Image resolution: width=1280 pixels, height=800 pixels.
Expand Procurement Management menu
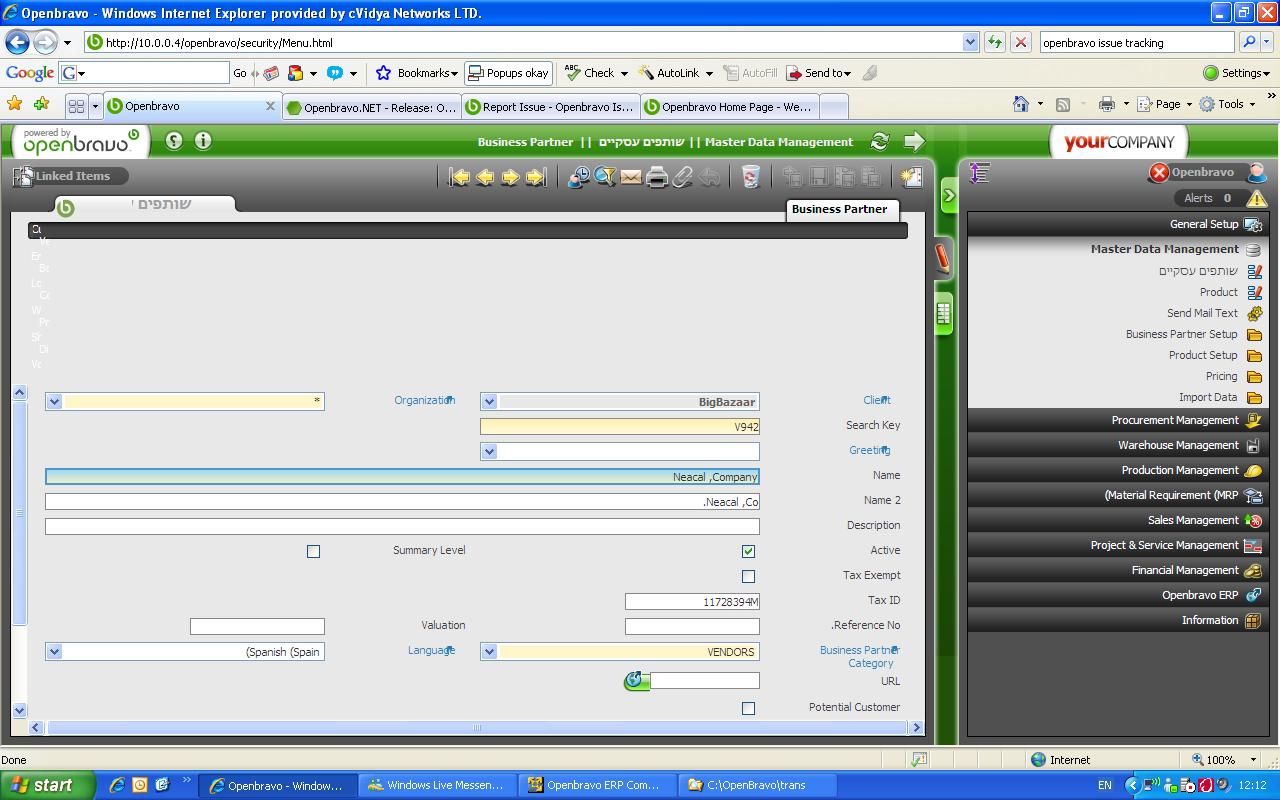pyautogui.click(x=1174, y=421)
